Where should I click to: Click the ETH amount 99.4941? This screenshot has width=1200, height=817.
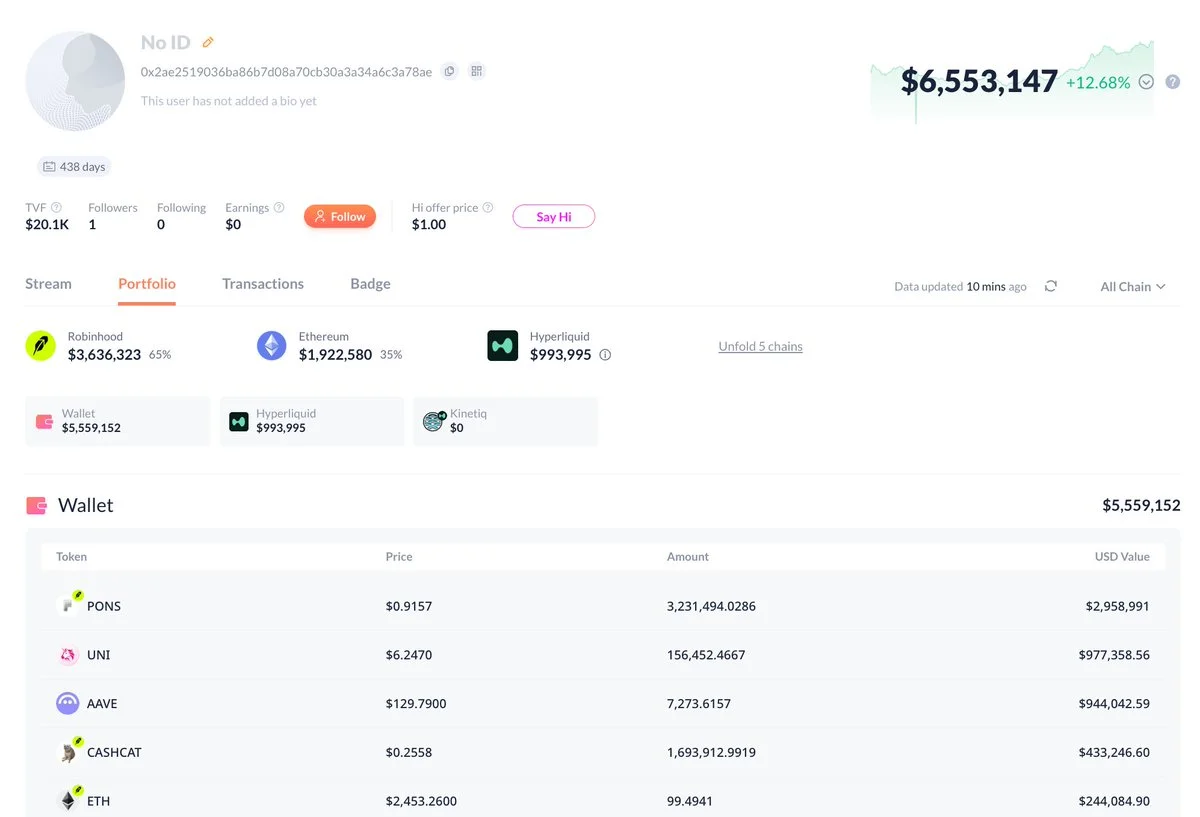point(690,801)
